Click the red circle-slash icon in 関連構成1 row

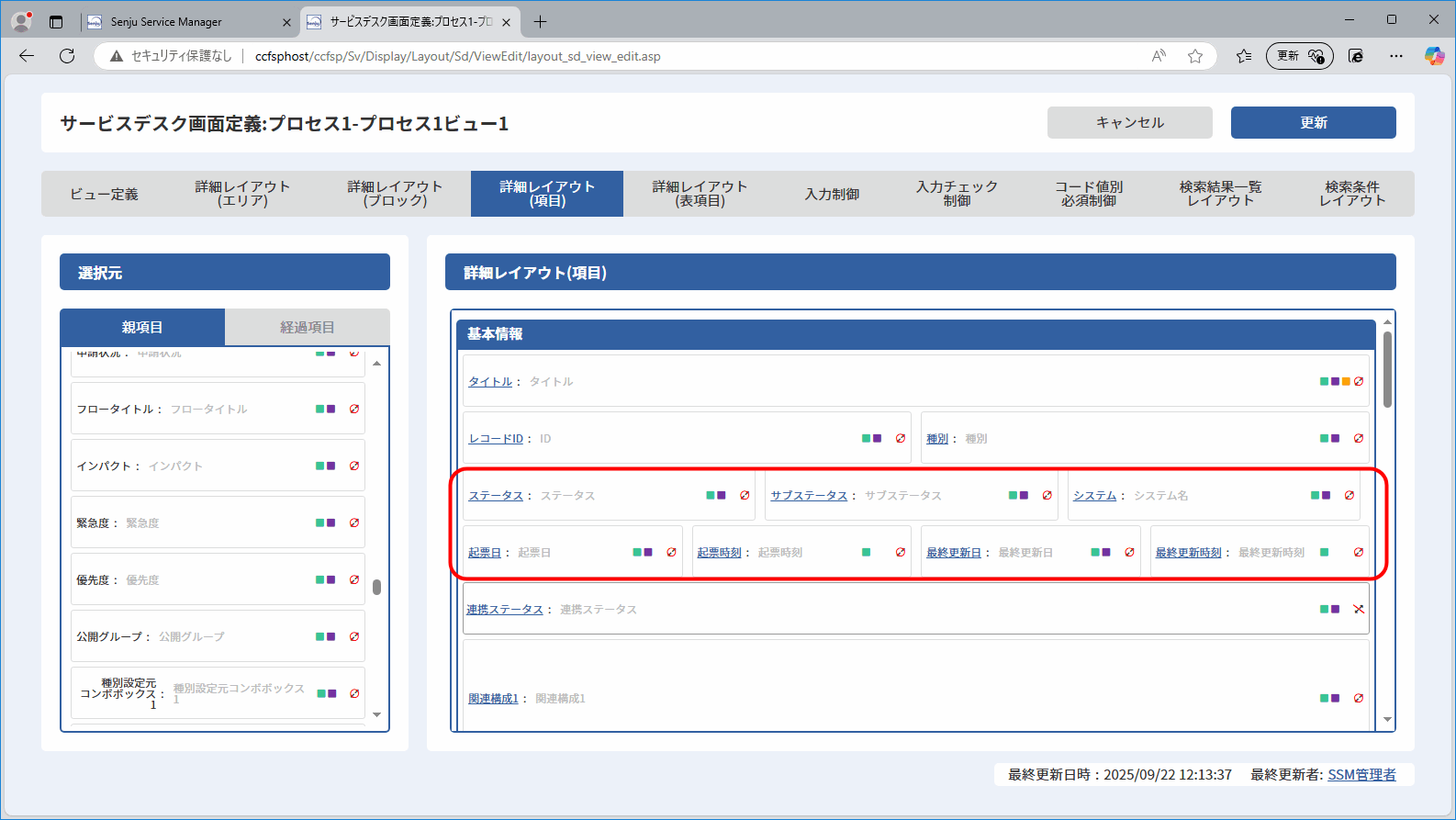click(x=1359, y=698)
